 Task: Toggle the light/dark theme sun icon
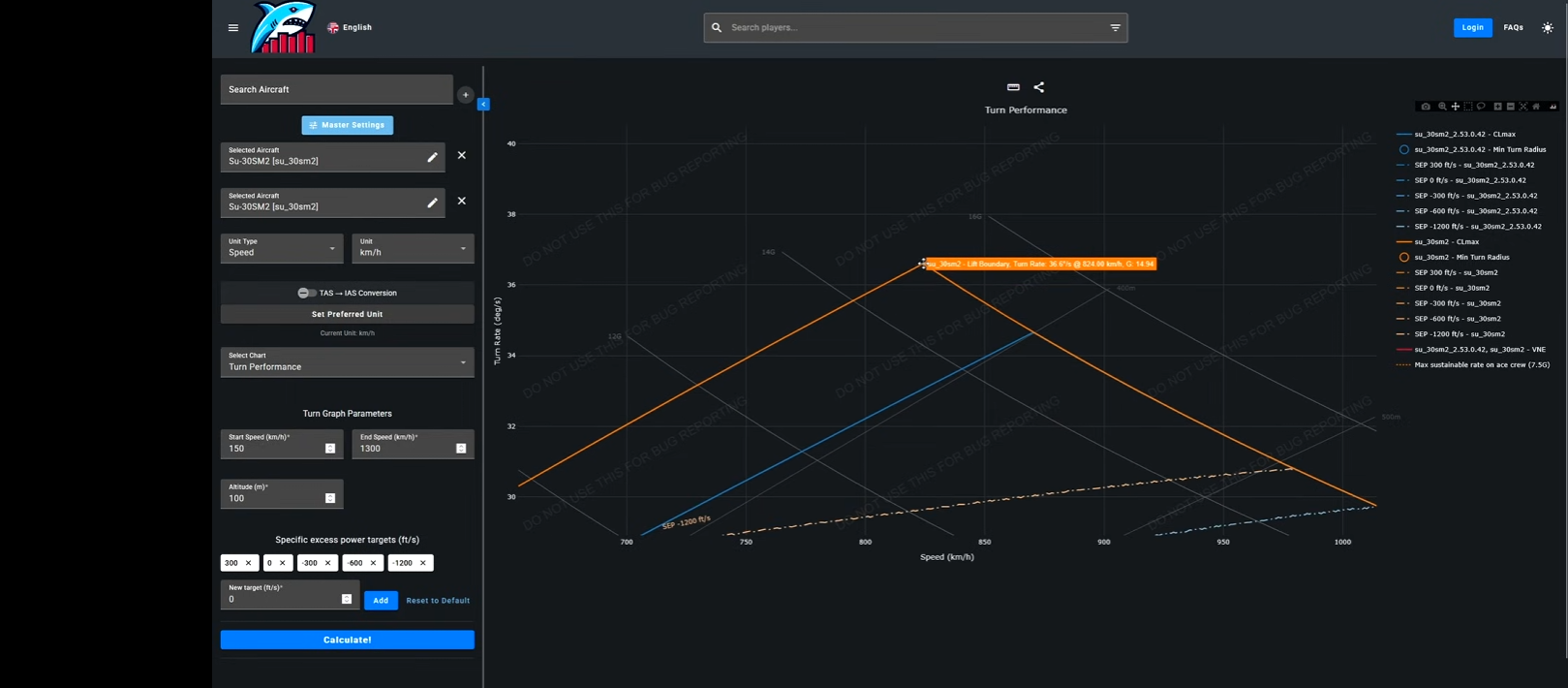[x=1547, y=27]
